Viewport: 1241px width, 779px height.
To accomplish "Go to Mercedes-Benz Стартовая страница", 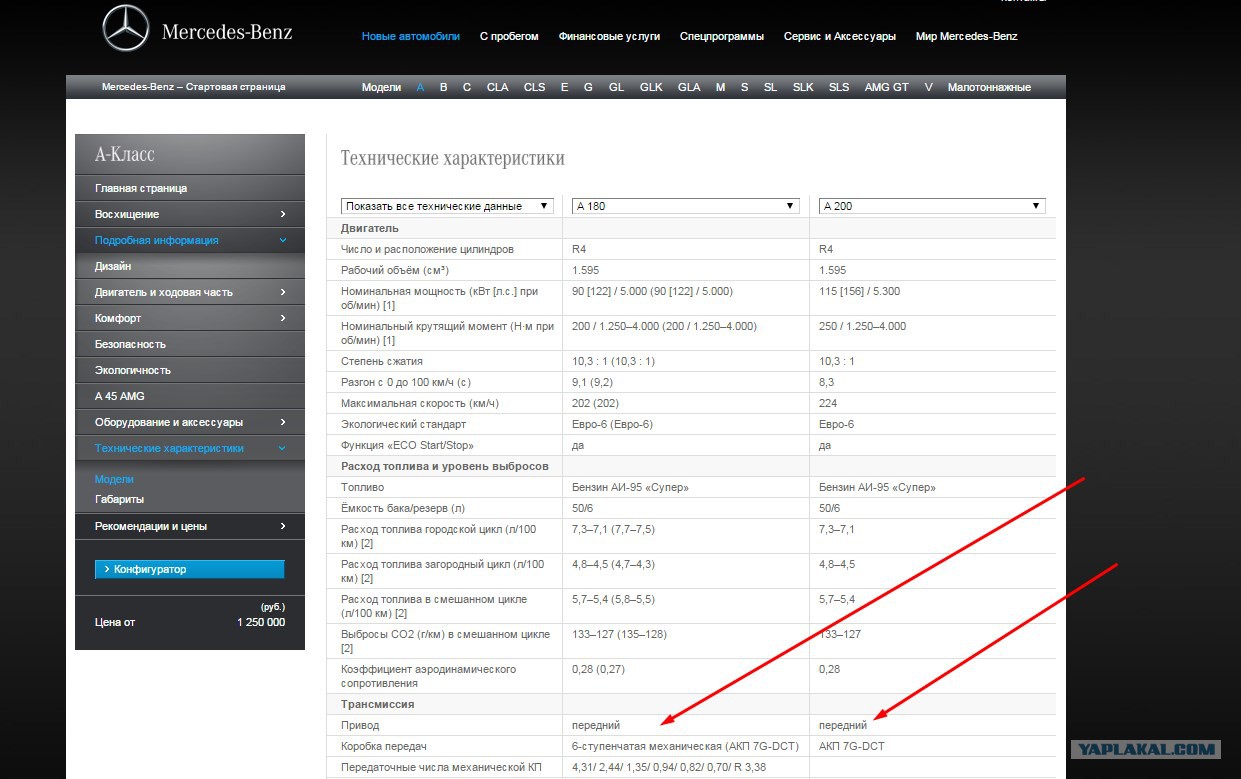I will (x=193, y=87).
